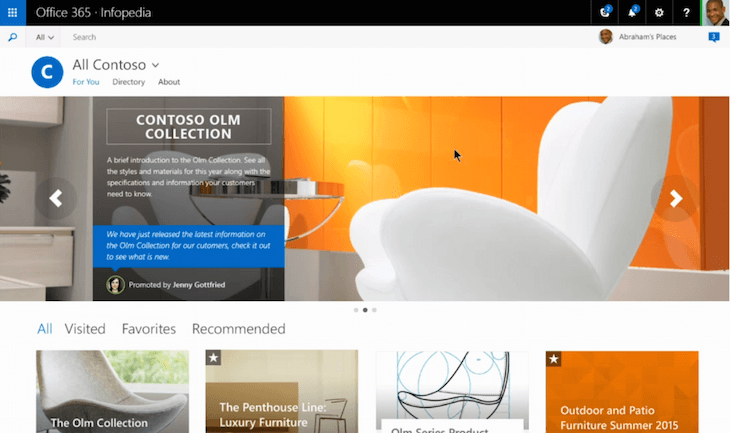Viewport: 730px width, 433px height.
Task: Open the Office 365 app launcher grid
Action: [x=13, y=13]
